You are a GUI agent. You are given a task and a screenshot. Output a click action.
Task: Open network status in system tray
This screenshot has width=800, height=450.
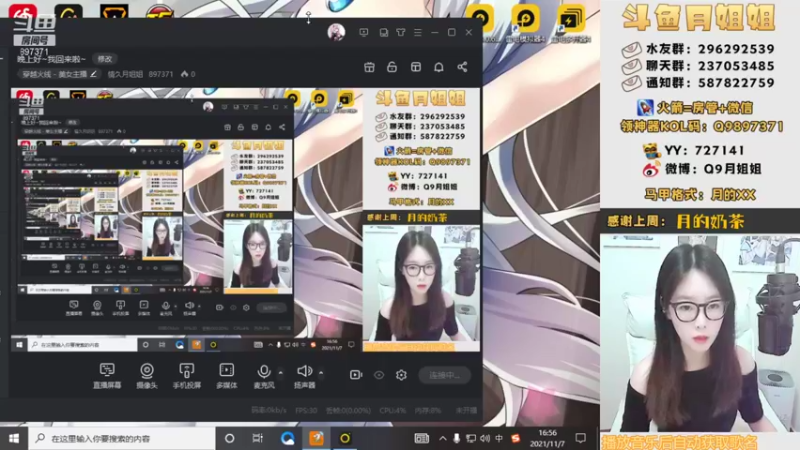(471, 438)
